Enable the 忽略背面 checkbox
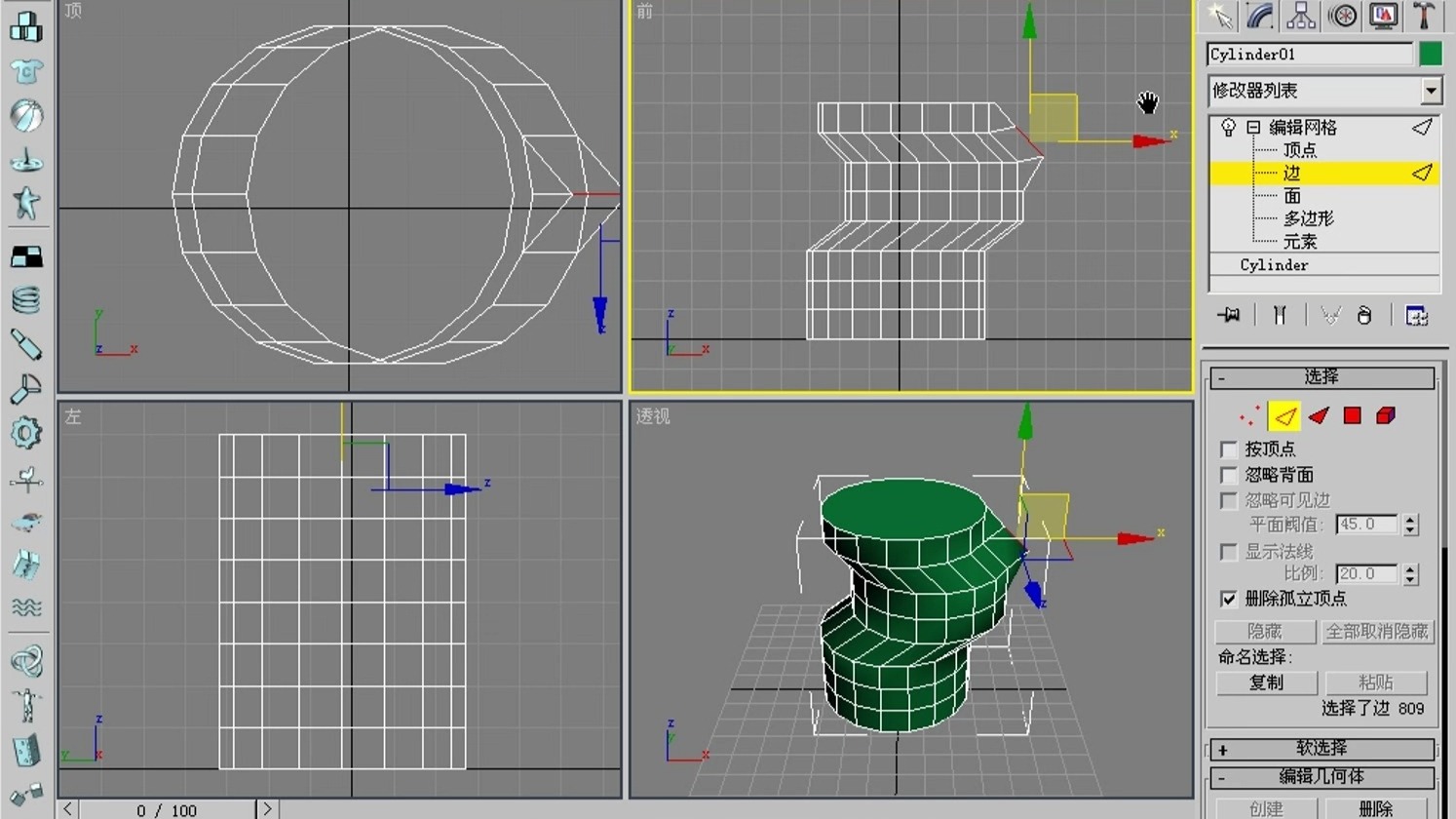Image resolution: width=1456 pixels, height=819 pixels. coord(1228,475)
